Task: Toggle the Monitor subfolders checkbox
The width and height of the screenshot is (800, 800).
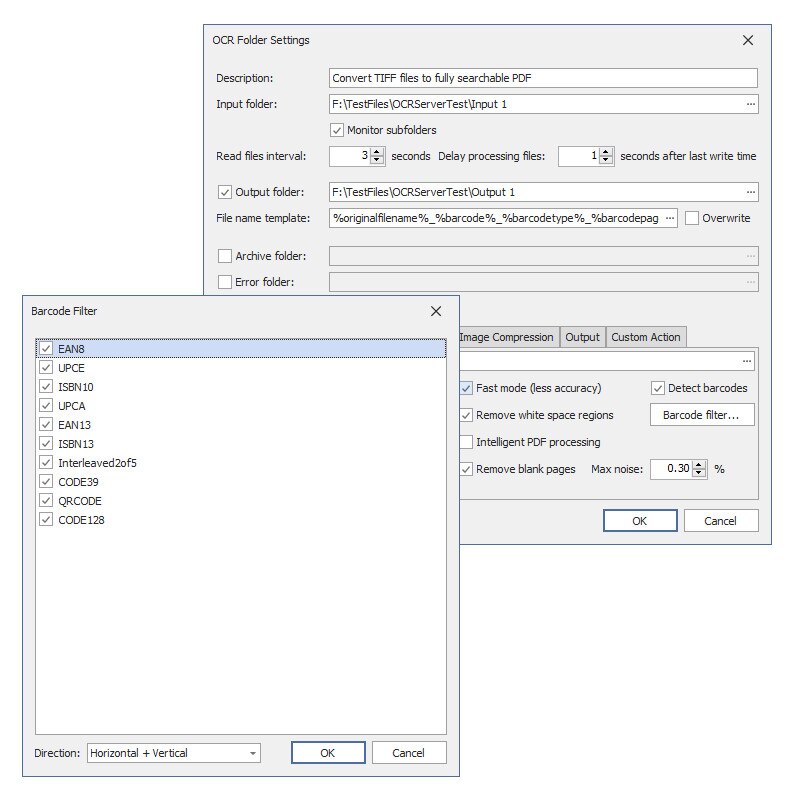Action: 337,130
